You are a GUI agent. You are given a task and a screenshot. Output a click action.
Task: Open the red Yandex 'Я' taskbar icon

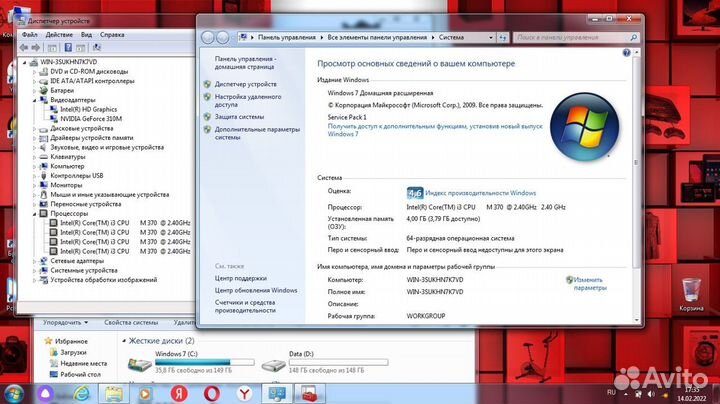(x=179, y=394)
